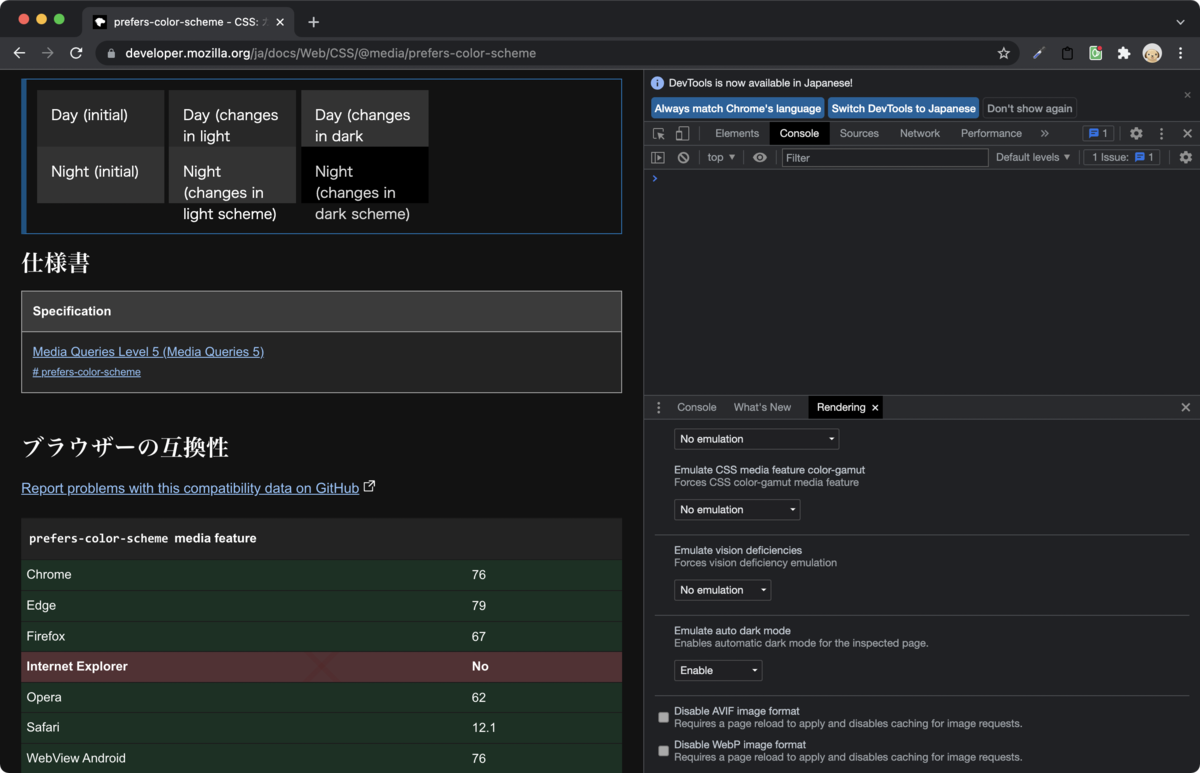Click the Day (initial) box
The height and width of the screenshot is (773, 1200).
pyautogui.click(x=100, y=118)
